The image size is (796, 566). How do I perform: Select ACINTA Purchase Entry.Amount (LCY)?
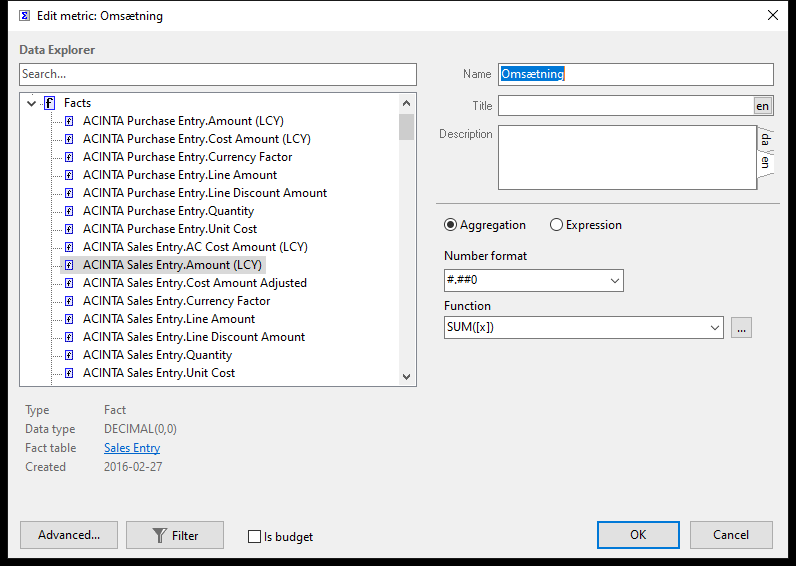pos(183,121)
